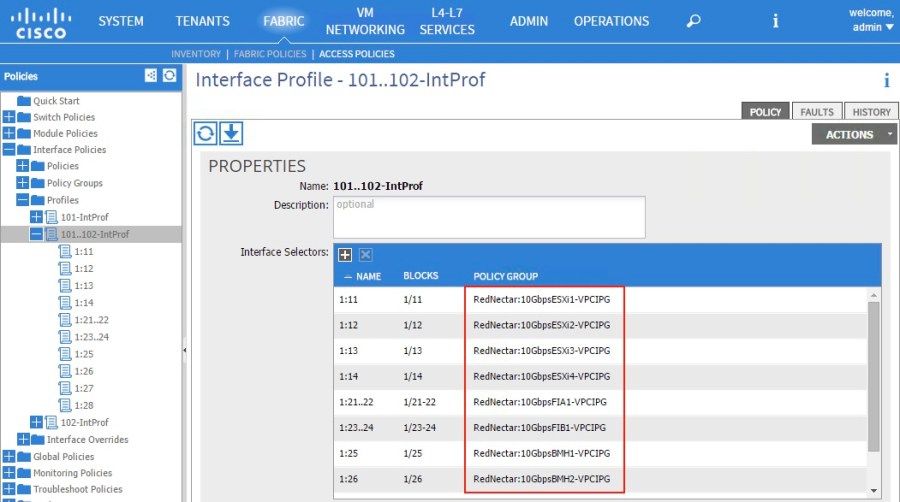Expand the 102-IntProf profile node
Image resolution: width=900 pixels, height=502 pixels.
coord(37,422)
